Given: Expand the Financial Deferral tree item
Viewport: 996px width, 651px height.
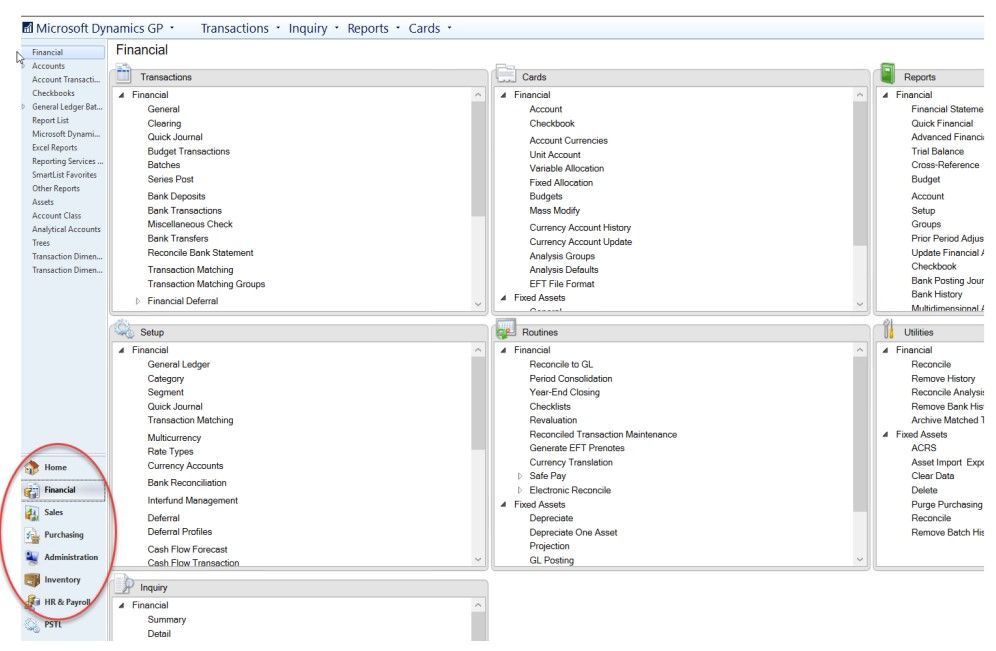Looking at the screenshot, I should (x=138, y=300).
